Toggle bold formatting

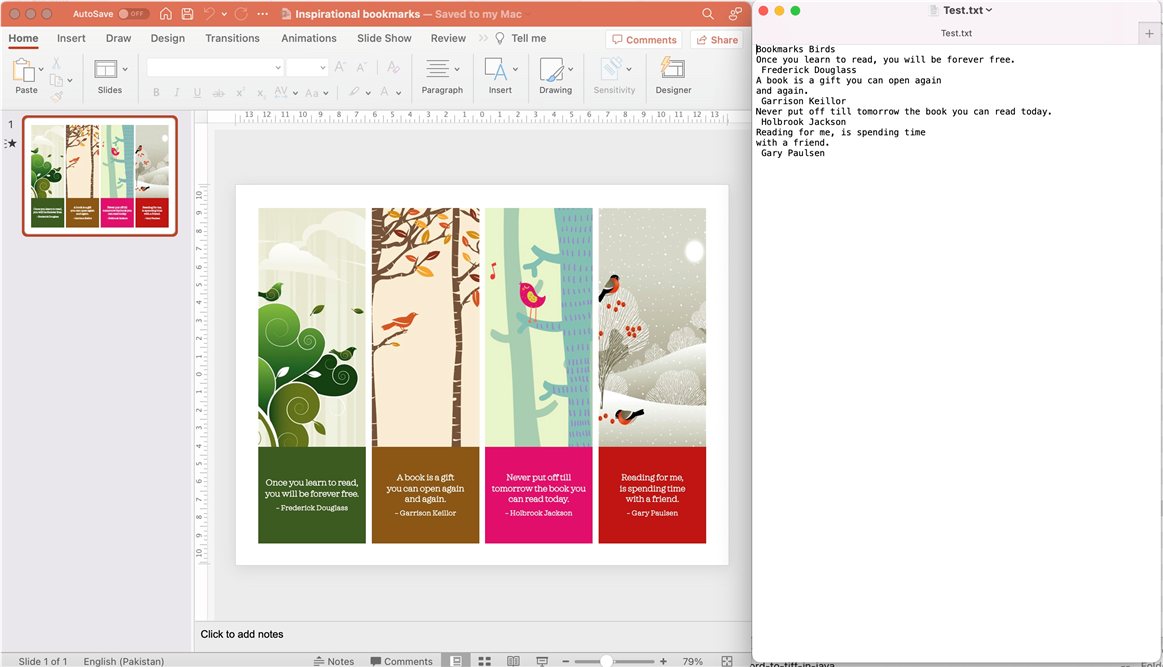pos(155,91)
